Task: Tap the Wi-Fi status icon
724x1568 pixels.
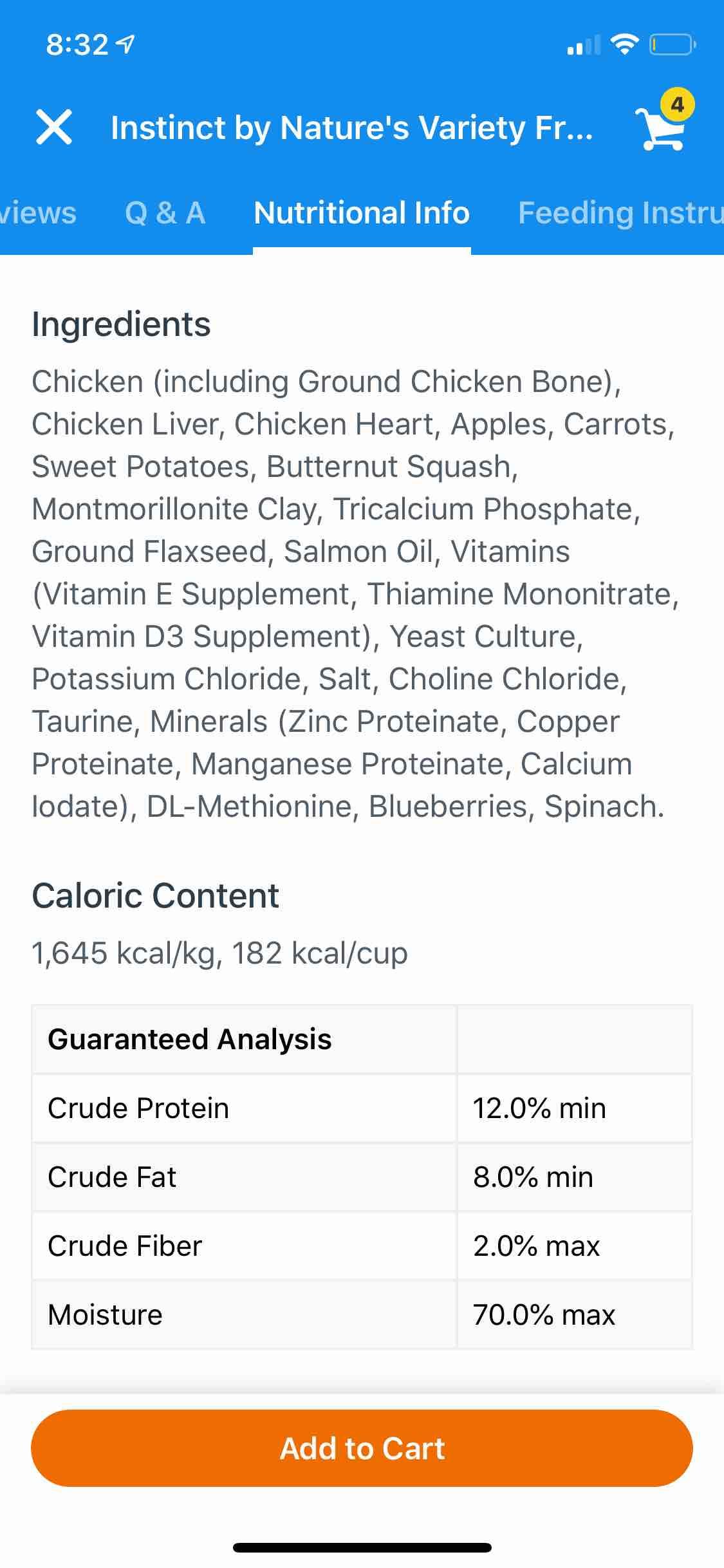Action: pos(624,44)
